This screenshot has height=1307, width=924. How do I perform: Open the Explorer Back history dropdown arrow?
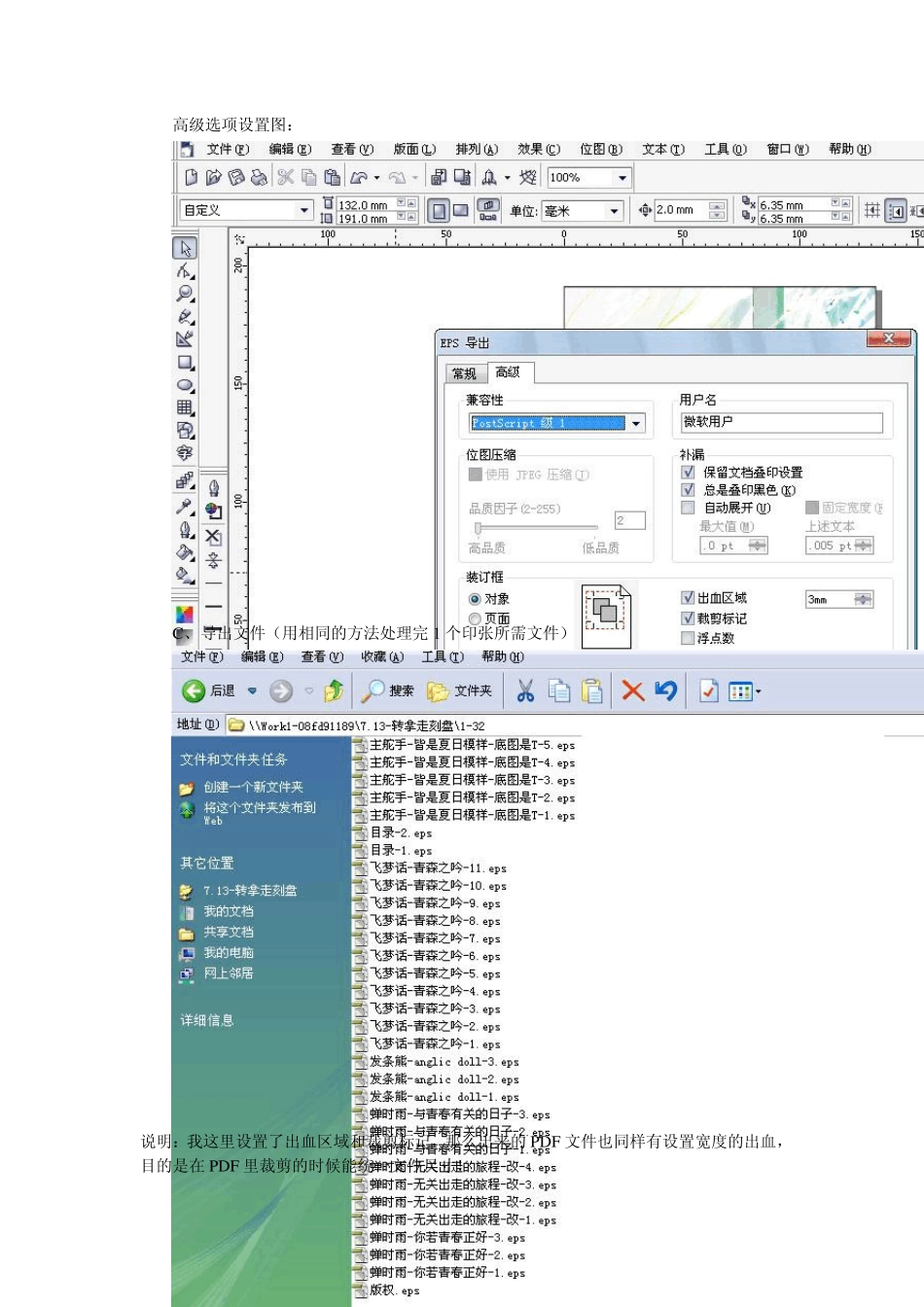click(x=252, y=690)
